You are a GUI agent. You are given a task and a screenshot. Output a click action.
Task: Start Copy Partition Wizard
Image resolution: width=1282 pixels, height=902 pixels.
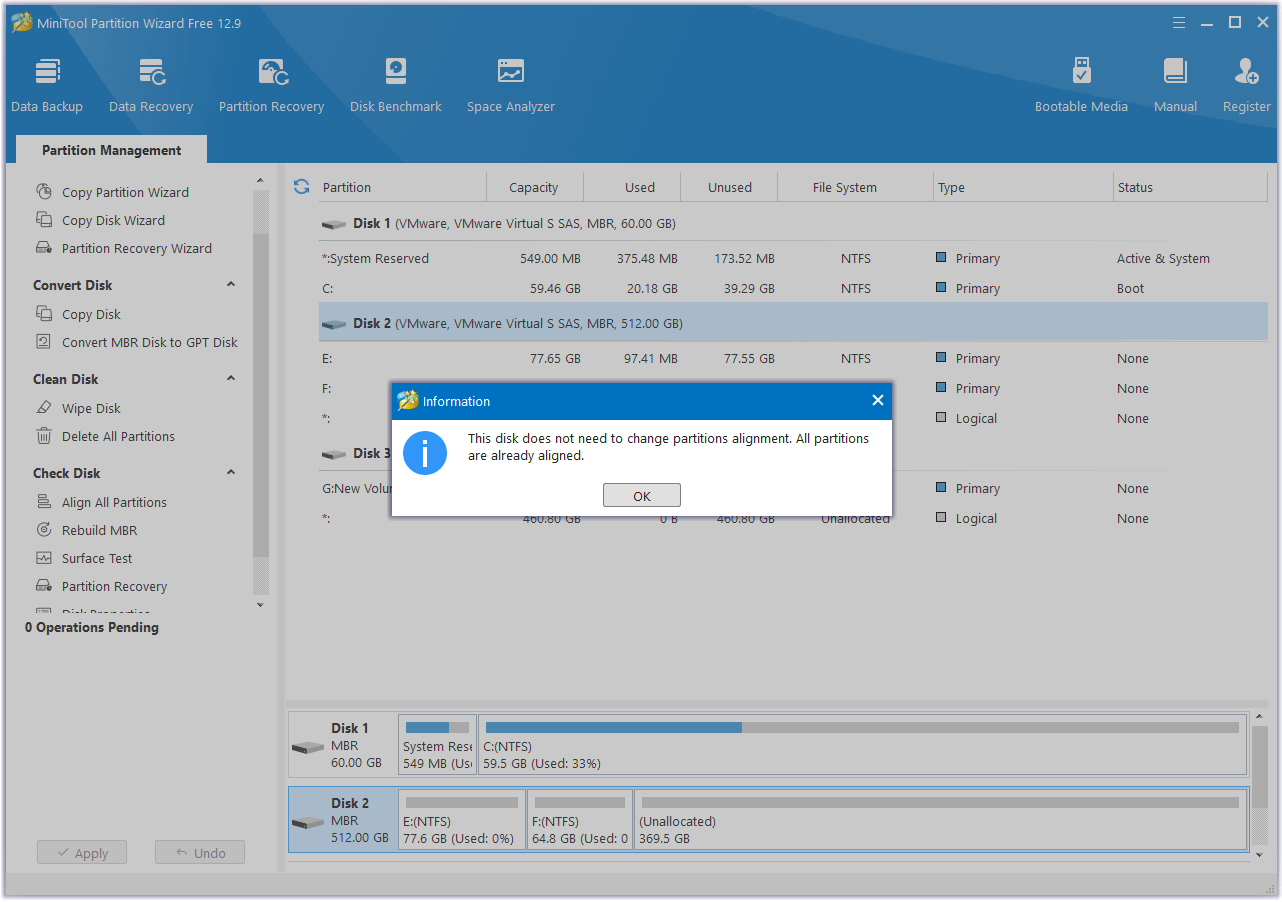coord(125,192)
